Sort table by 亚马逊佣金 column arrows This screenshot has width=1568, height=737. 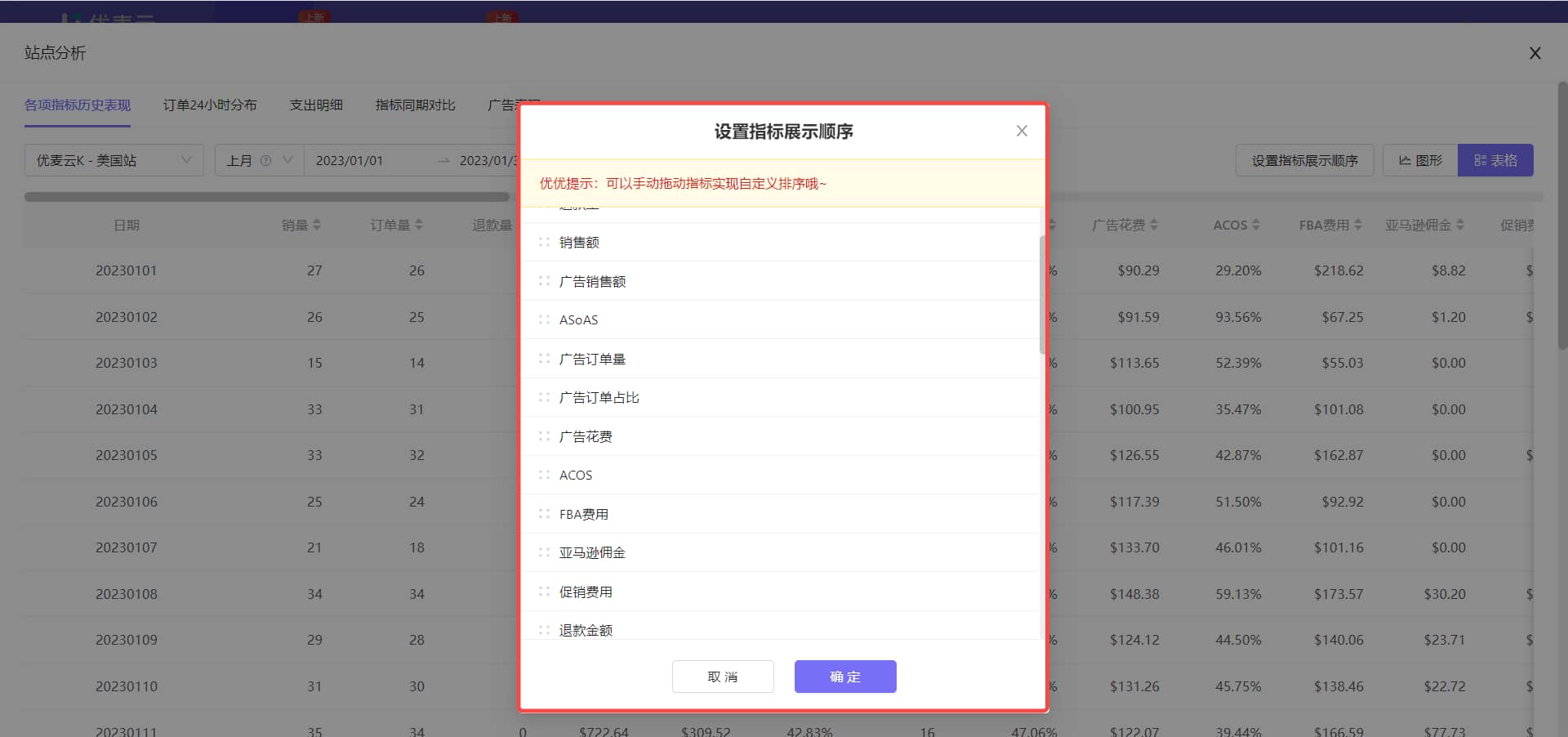pyautogui.click(x=1460, y=225)
